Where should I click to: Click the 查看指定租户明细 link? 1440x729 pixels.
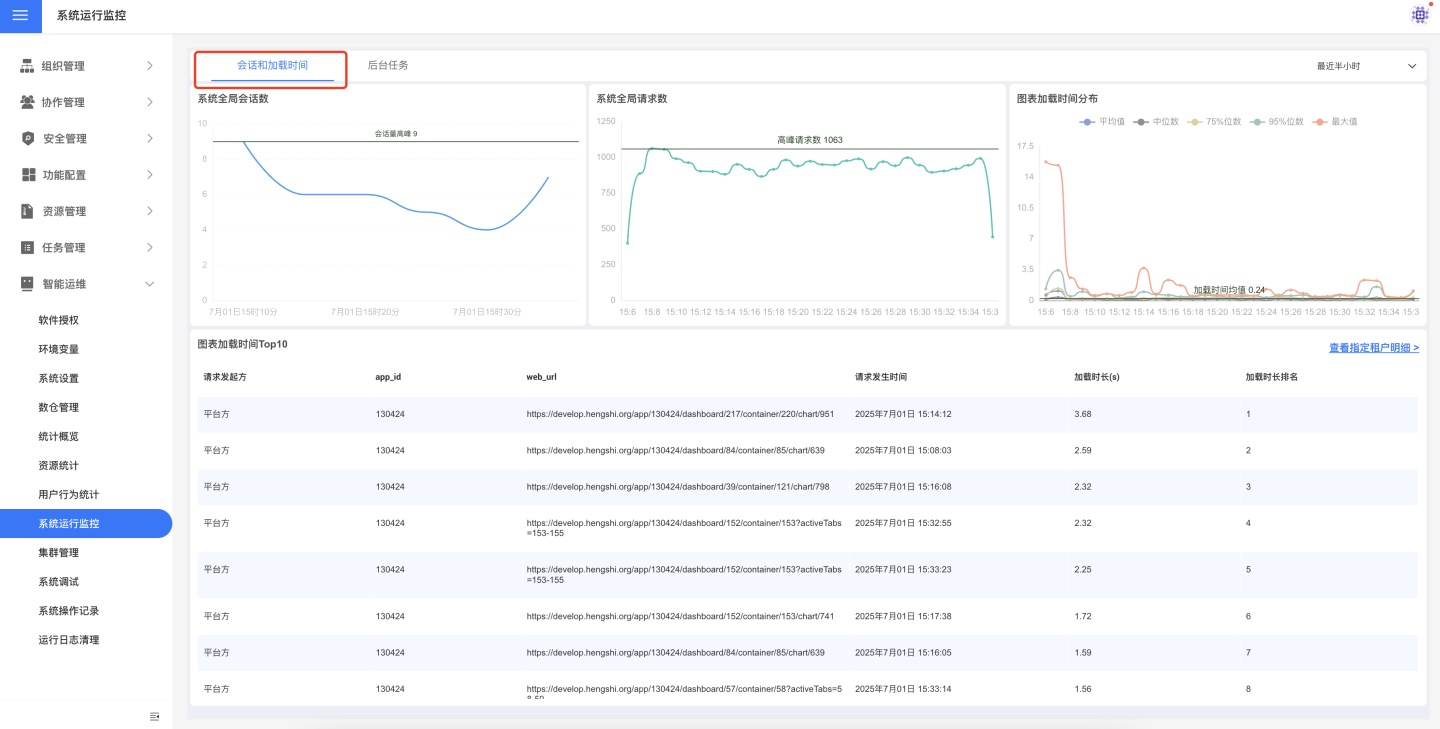pos(1373,348)
